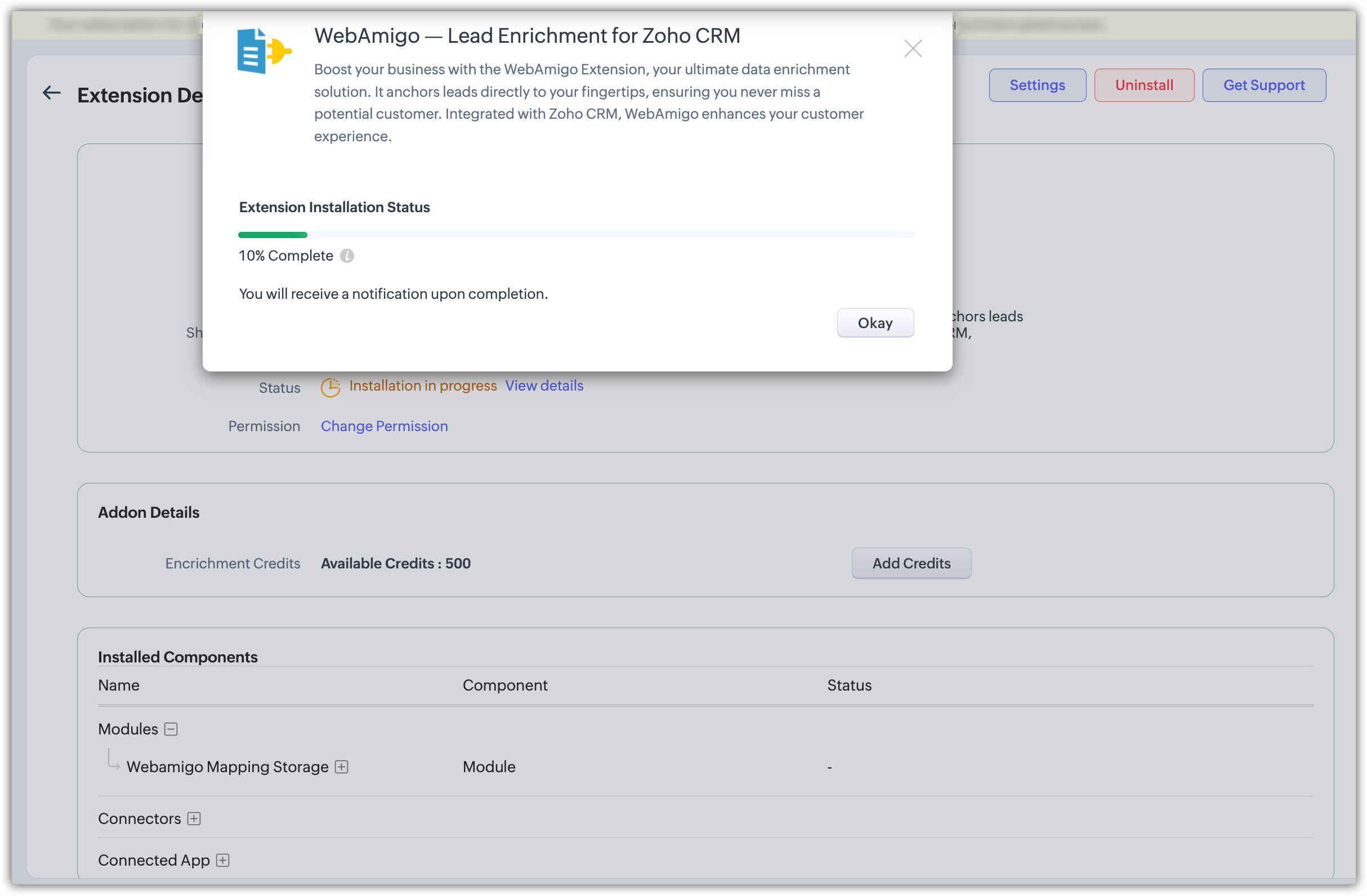Click the red Uninstall button
Viewport: 1367px width, 896px height.
[1143, 86]
